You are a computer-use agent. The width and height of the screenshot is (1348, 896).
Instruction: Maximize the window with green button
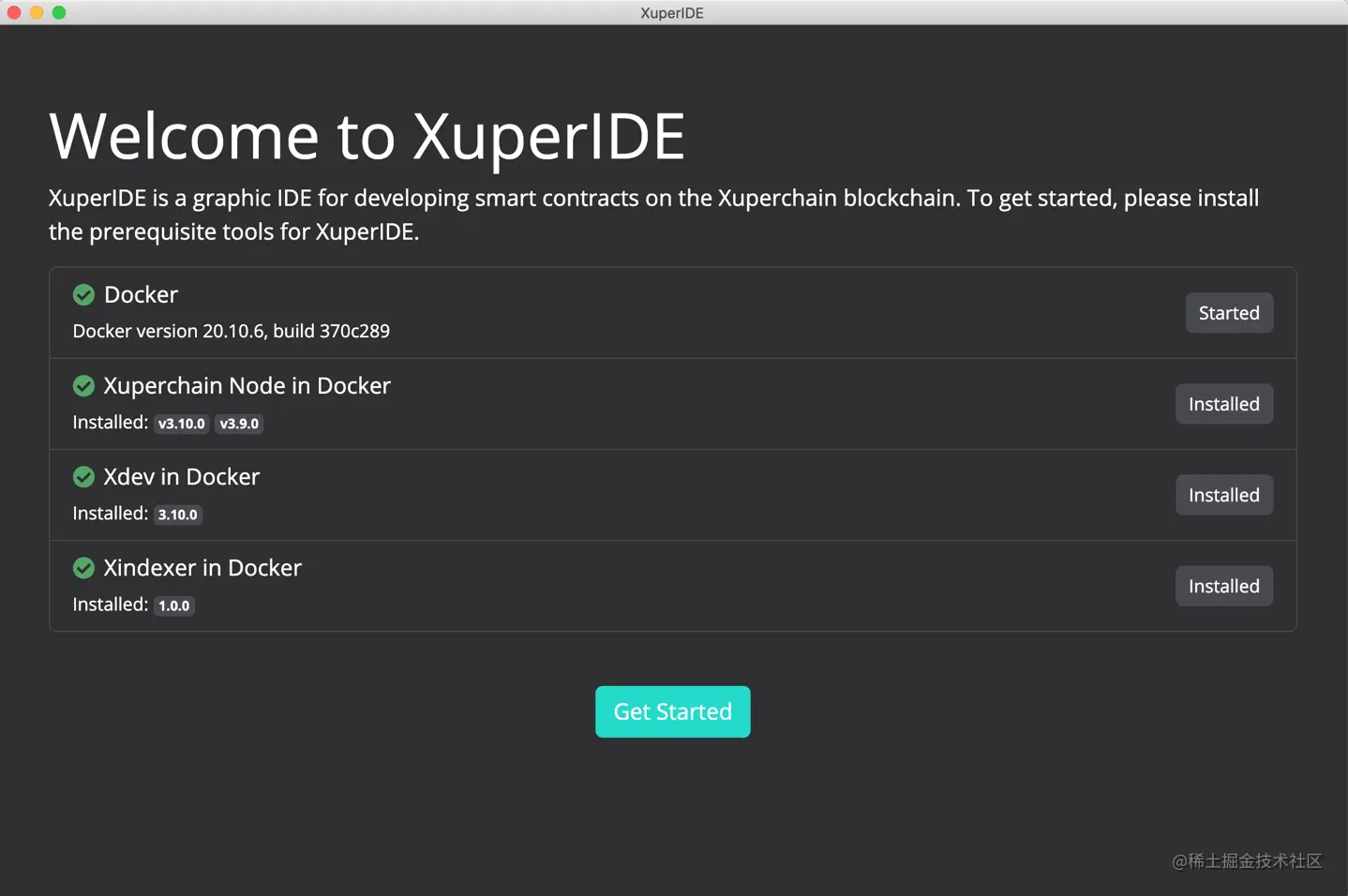(x=59, y=12)
